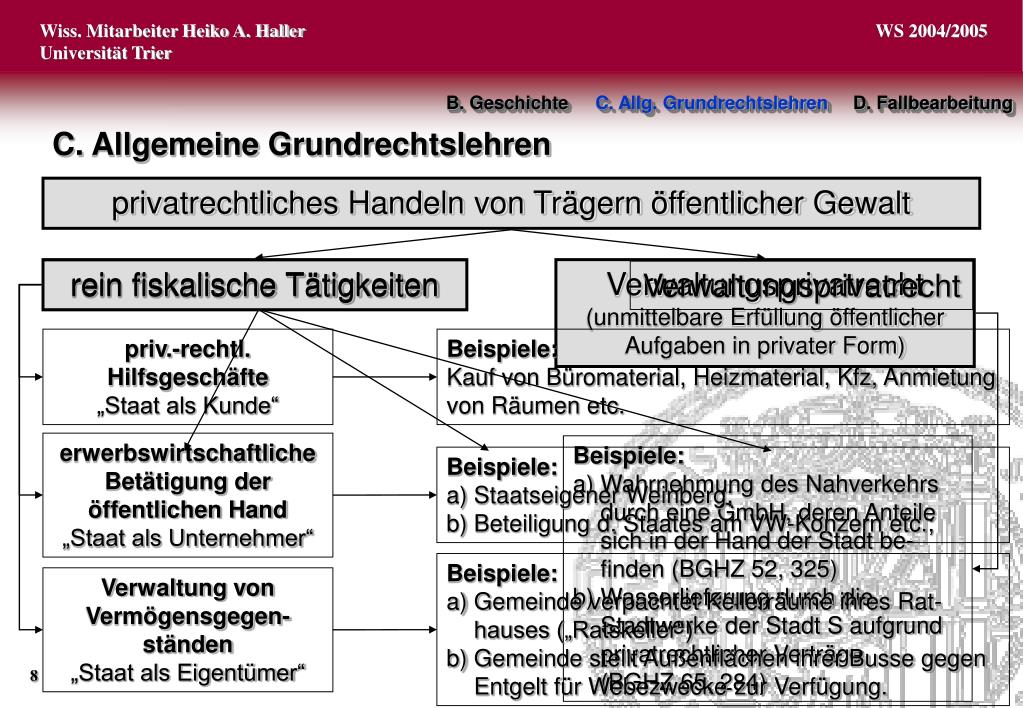Select the 'priv.-rechtl. Hilfsgeschäfte' box
The image size is (1023, 708).
coord(188,377)
